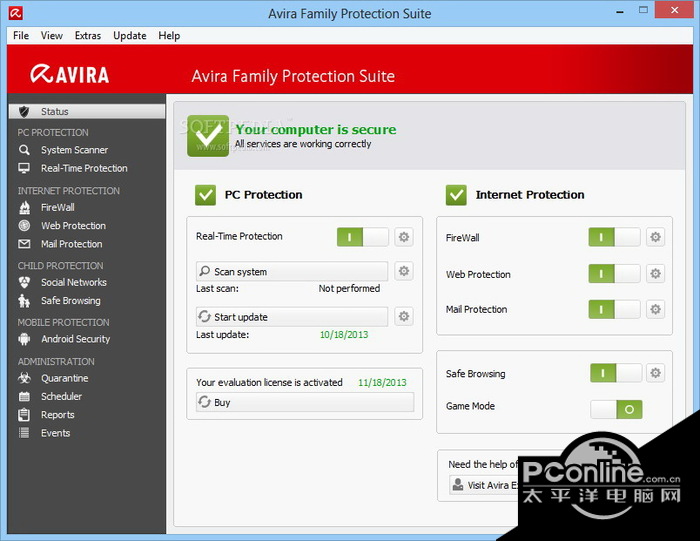The image size is (700, 541).
Task: Close the Avira window
Action: tap(675, 10)
